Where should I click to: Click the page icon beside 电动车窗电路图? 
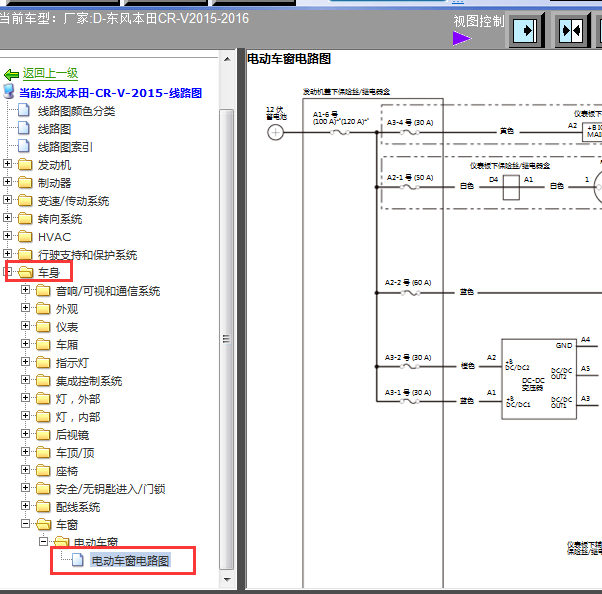78,560
